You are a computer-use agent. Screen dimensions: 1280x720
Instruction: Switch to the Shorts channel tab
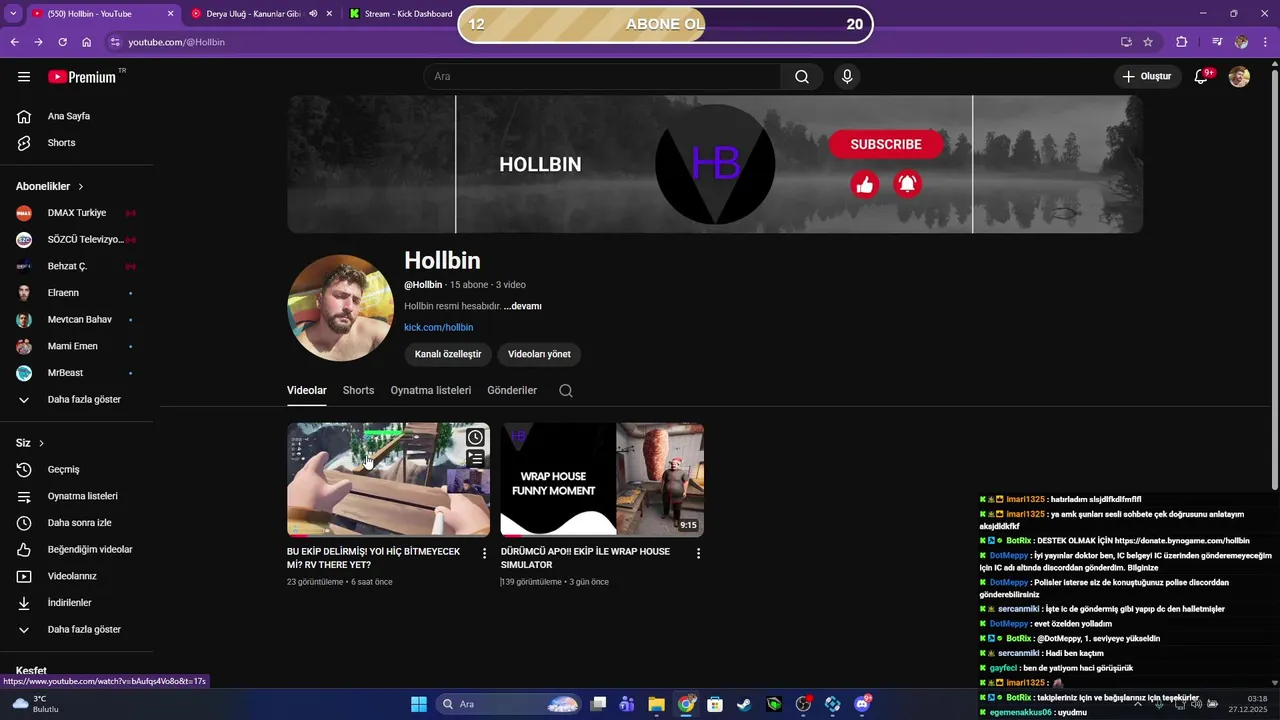tap(358, 391)
